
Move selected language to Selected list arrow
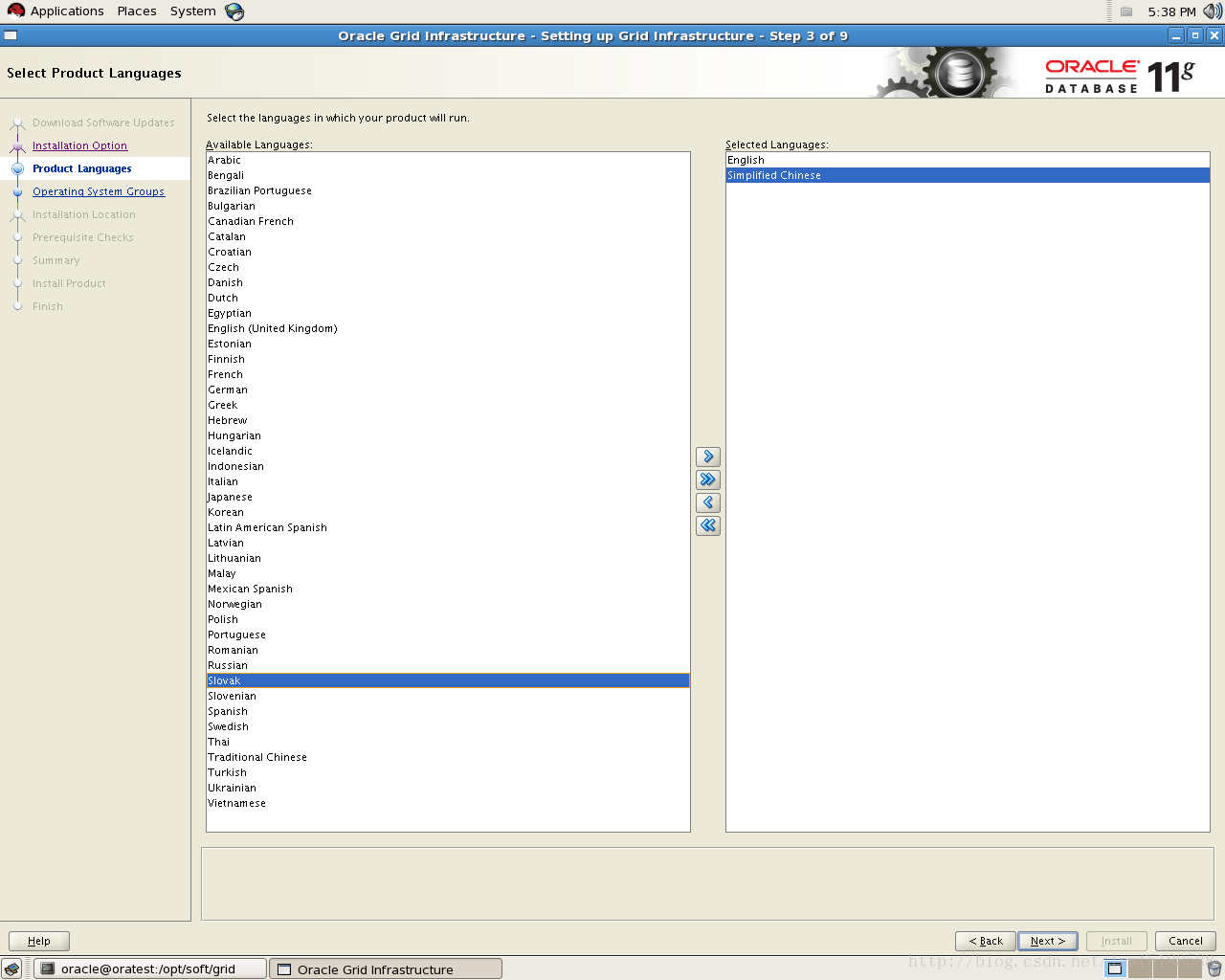(x=708, y=457)
